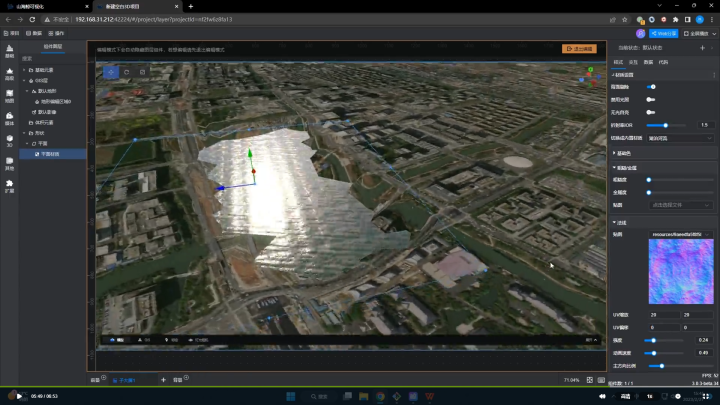Viewport: 720px width, 405px height.
Task: Click the normal map texture preview thumbnail
Action: (681, 271)
